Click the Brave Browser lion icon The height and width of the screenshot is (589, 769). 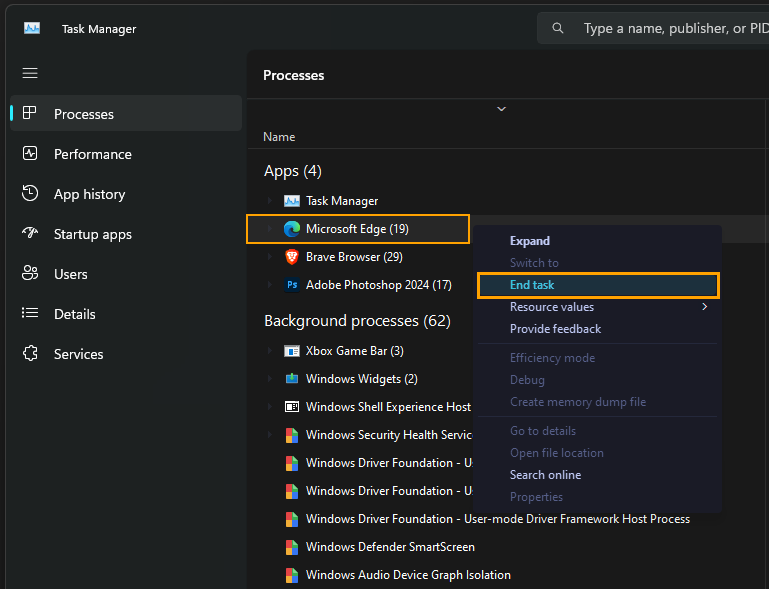click(x=292, y=257)
